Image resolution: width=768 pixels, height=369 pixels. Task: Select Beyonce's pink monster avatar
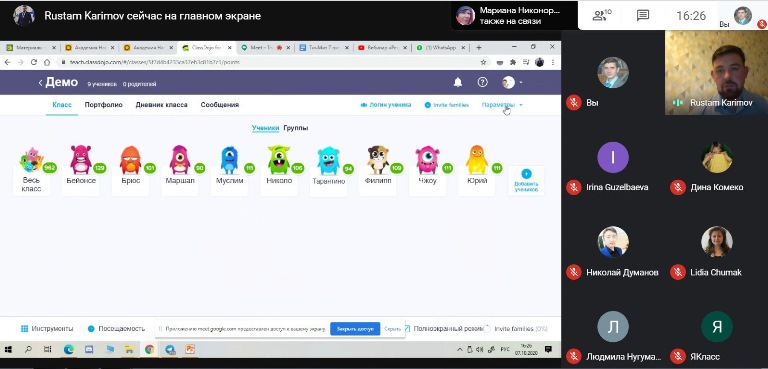[x=81, y=159]
